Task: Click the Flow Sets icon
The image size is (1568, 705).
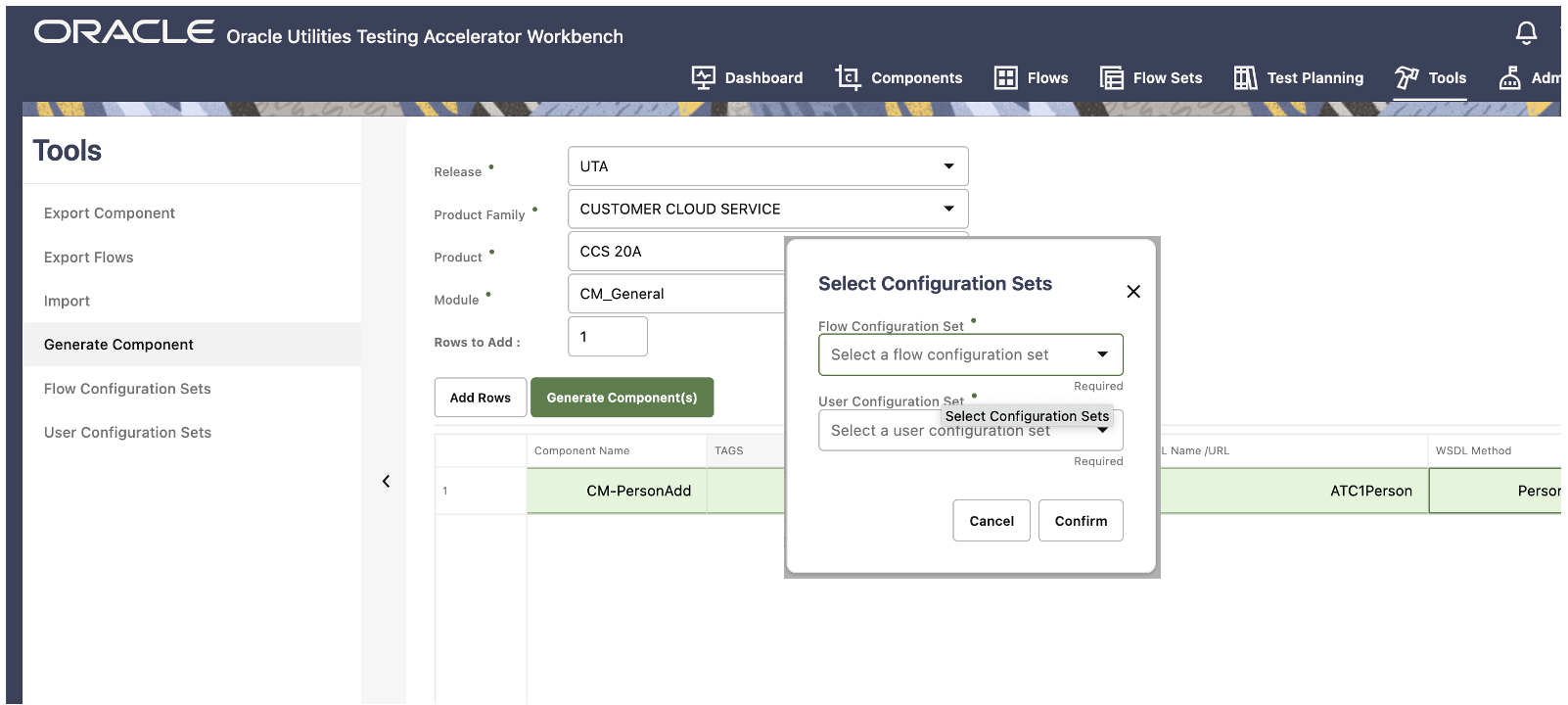Action: pyautogui.click(x=1111, y=77)
